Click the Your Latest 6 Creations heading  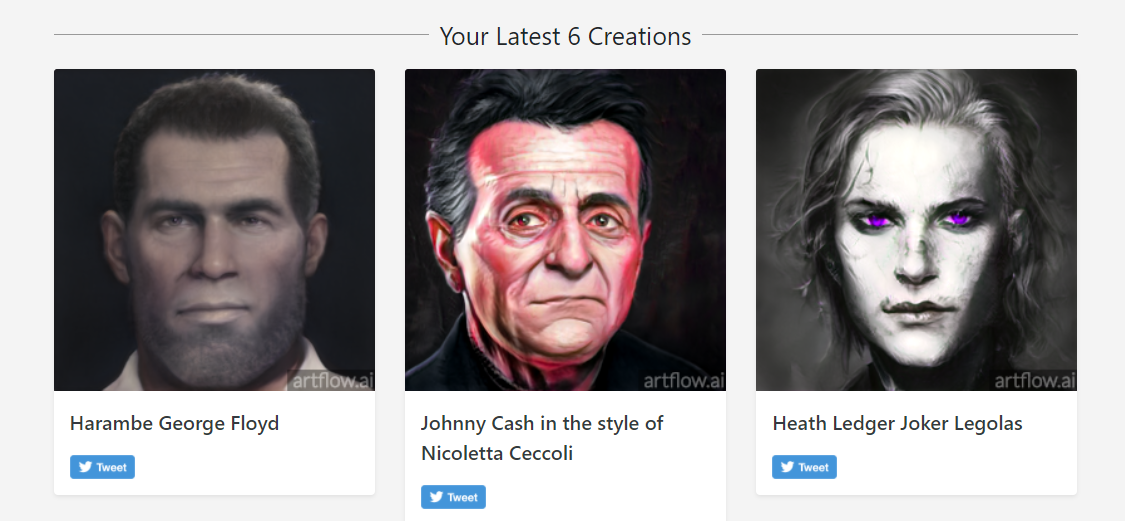[565, 36]
